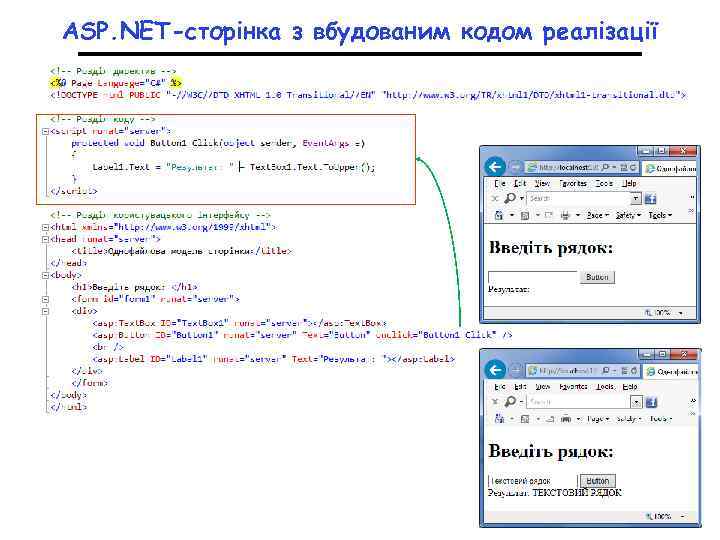Screen dimensions: 720x540
Task: Open Favorites menu in empty-textbox browser
Action: 573,183
